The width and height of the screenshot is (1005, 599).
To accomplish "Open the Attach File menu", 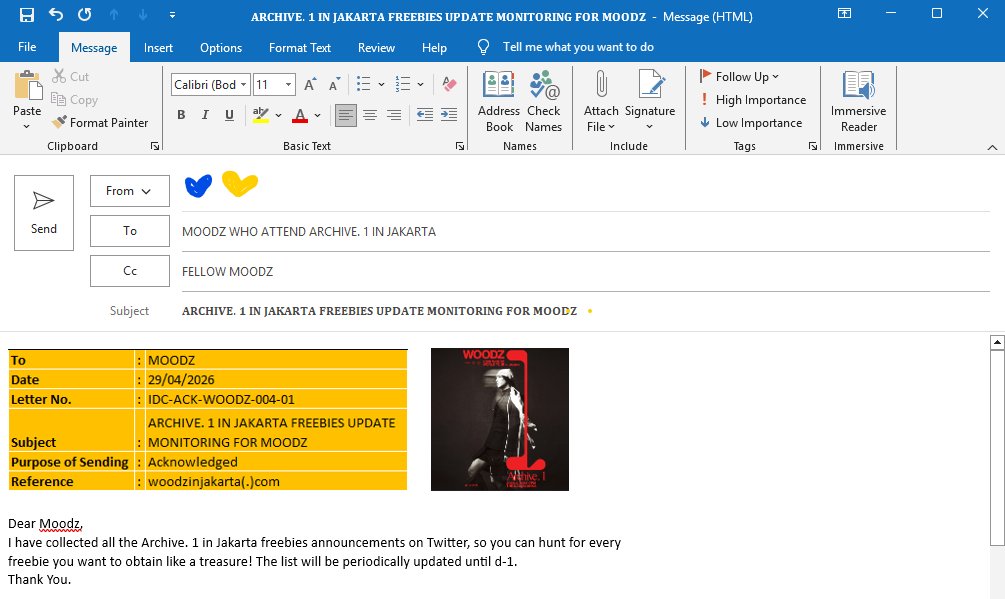I will (x=601, y=101).
